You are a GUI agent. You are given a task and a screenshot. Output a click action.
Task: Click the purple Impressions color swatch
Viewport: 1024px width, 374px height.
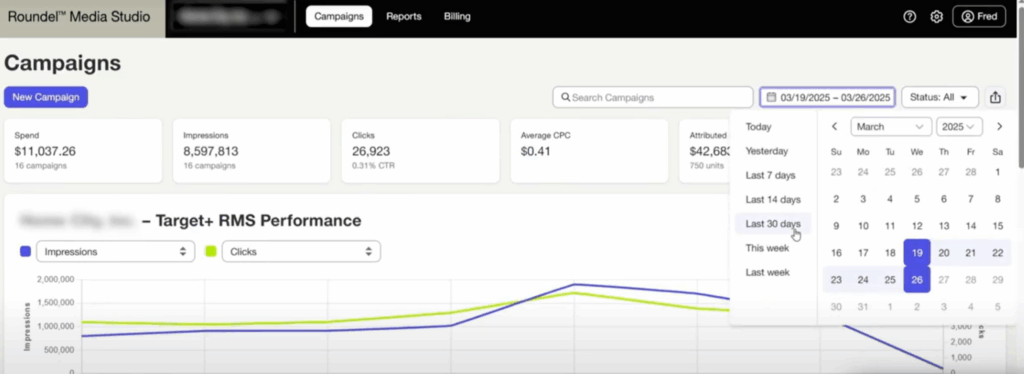[25, 251]
